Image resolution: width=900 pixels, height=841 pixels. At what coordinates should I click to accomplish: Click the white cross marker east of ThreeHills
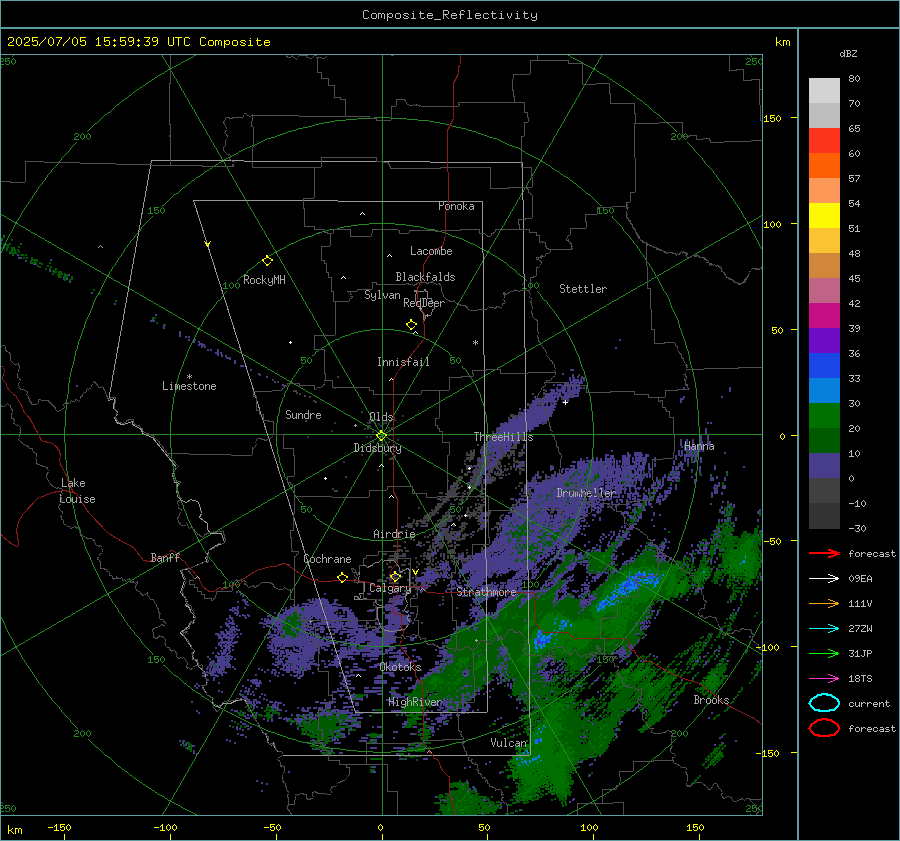565,402
